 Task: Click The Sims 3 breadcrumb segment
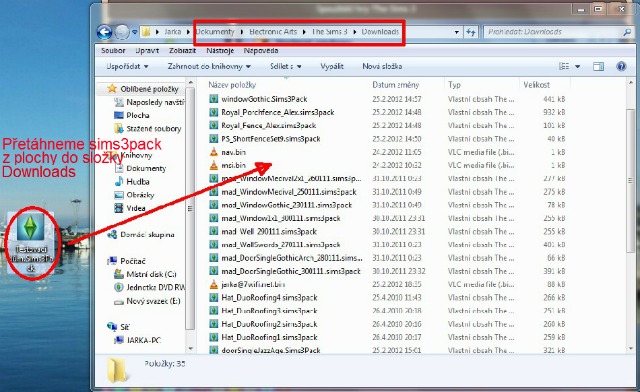(329, 31)
